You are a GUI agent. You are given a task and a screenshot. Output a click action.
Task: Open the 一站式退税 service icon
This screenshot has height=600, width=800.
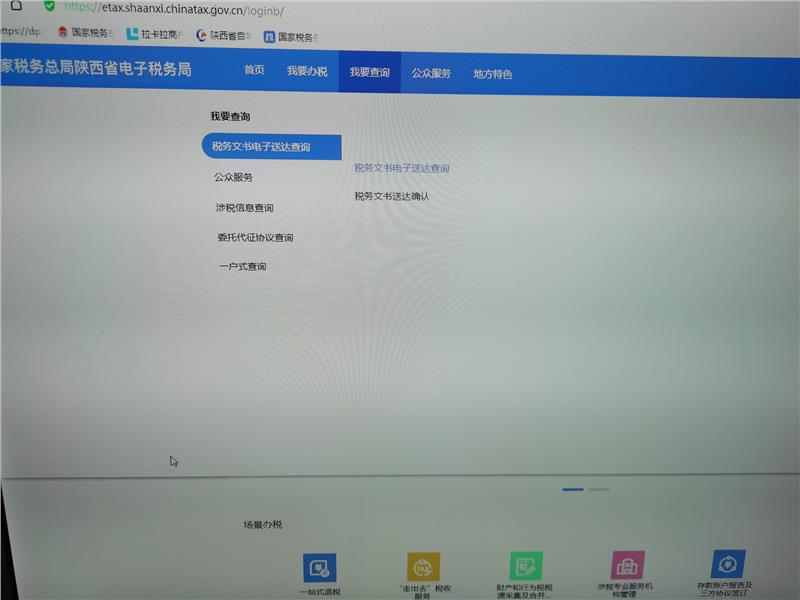click(x=320, y=568)
